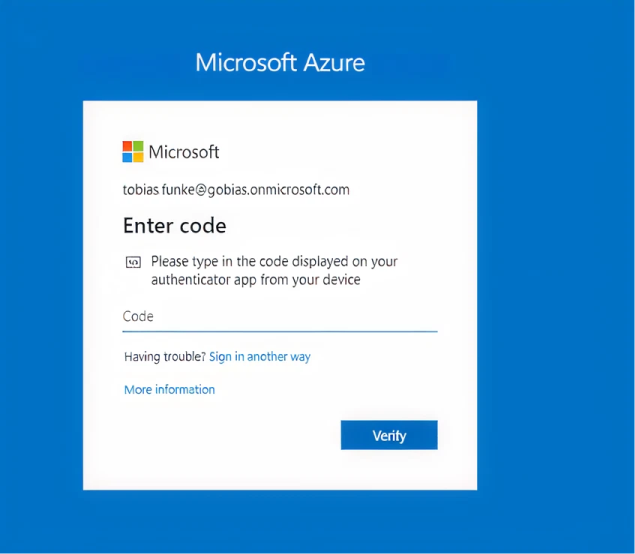Click the green square of Microsoft logo
635x554 pixels.
139,146
